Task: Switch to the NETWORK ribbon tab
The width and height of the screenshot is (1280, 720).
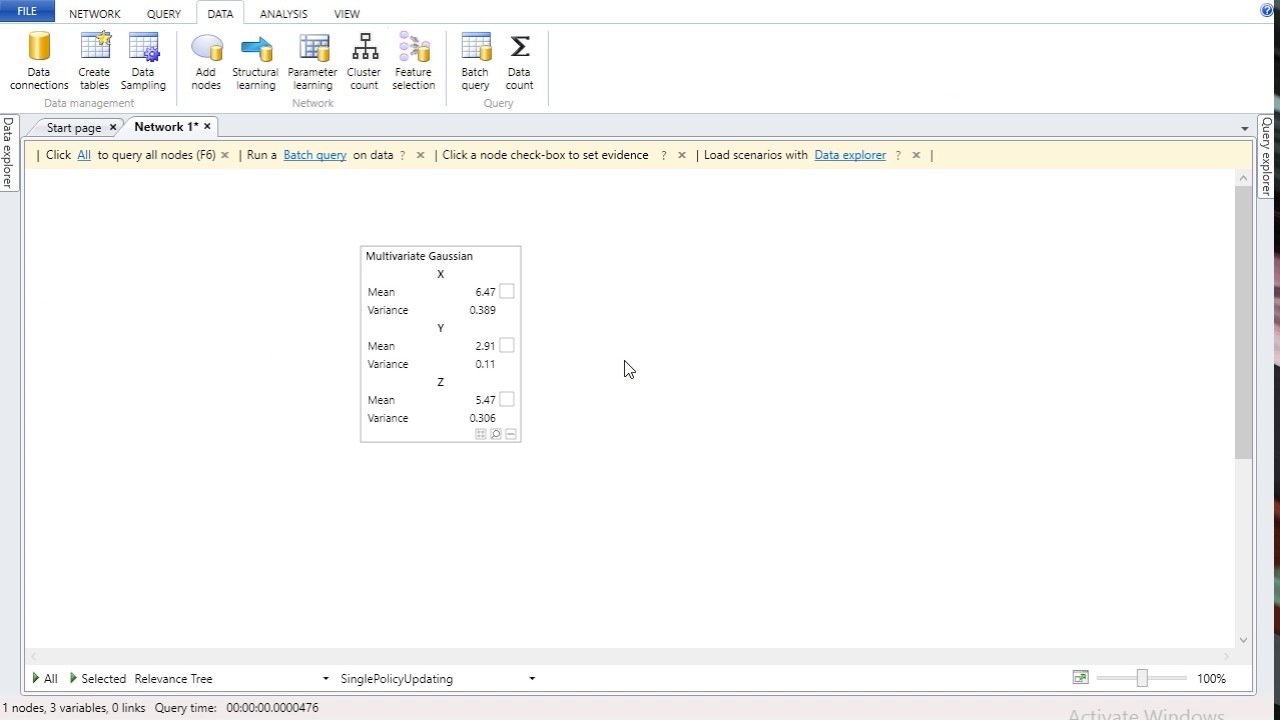Action: click(x=95, y=14)
